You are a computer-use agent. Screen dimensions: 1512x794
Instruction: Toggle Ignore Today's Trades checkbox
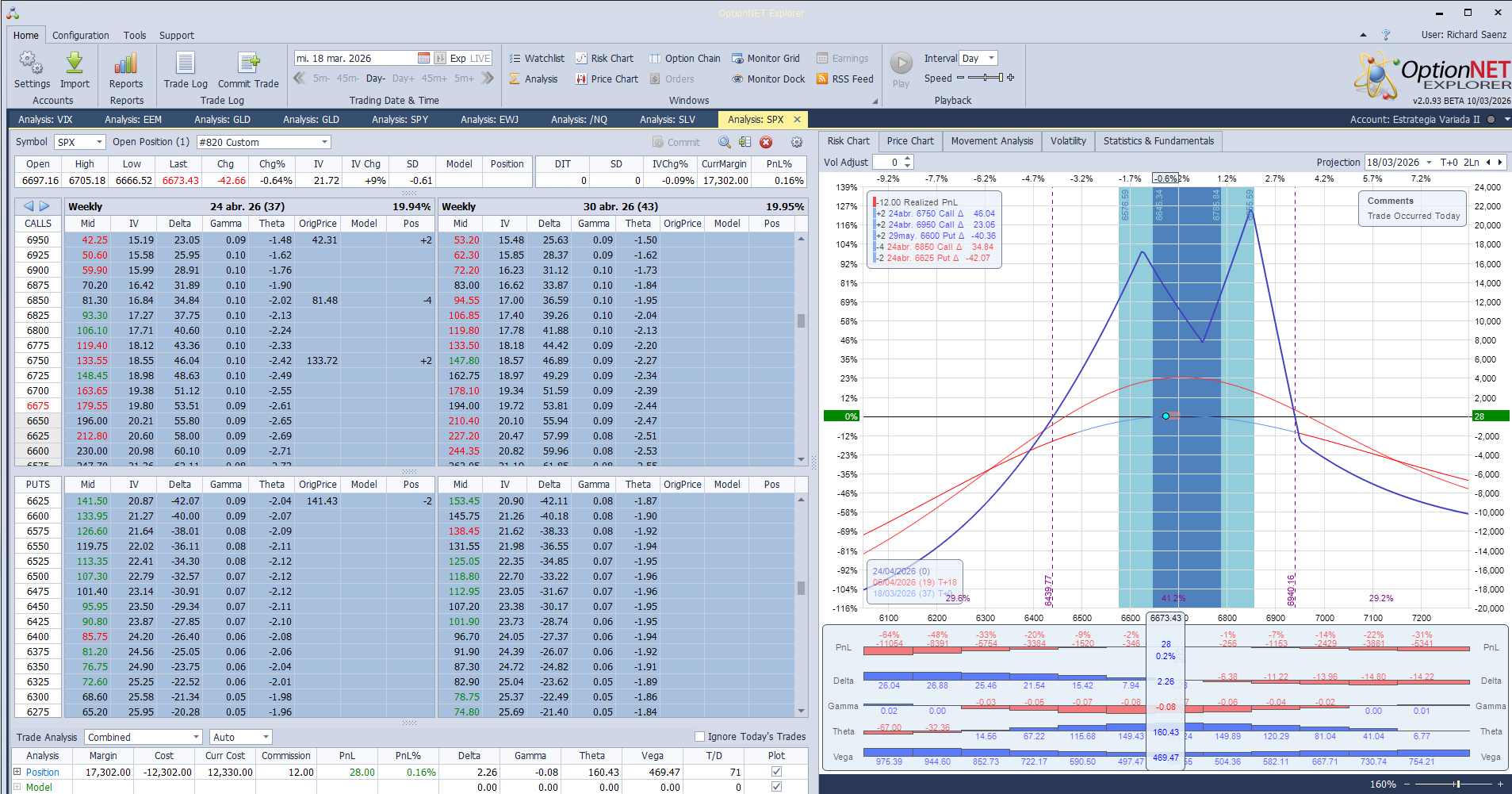699,736
